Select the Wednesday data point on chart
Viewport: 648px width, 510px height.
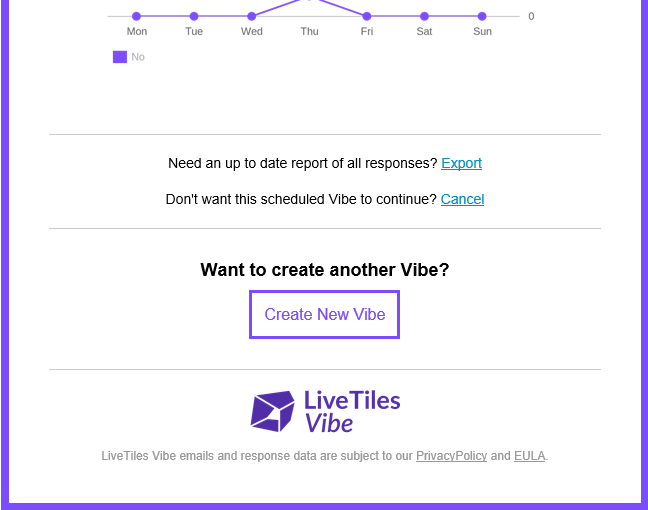[x=251, y=16]
